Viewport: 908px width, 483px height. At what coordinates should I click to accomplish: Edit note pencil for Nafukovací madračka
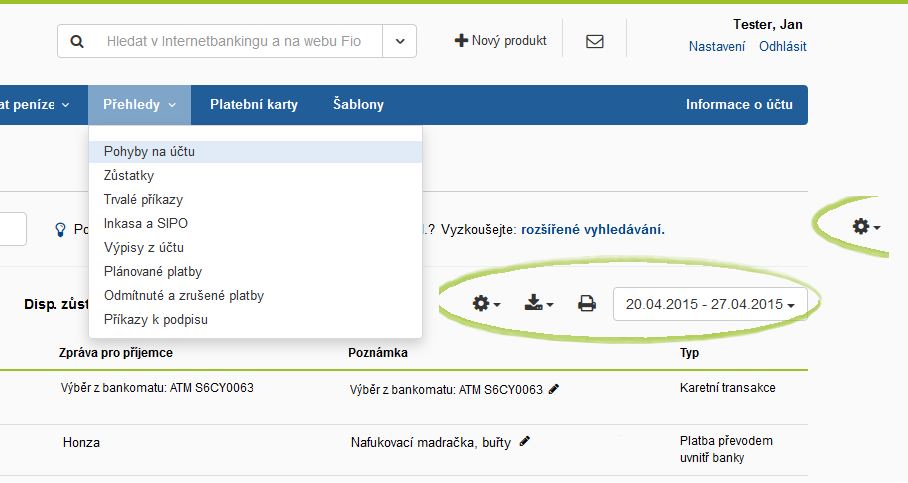(x=525, y=441)
